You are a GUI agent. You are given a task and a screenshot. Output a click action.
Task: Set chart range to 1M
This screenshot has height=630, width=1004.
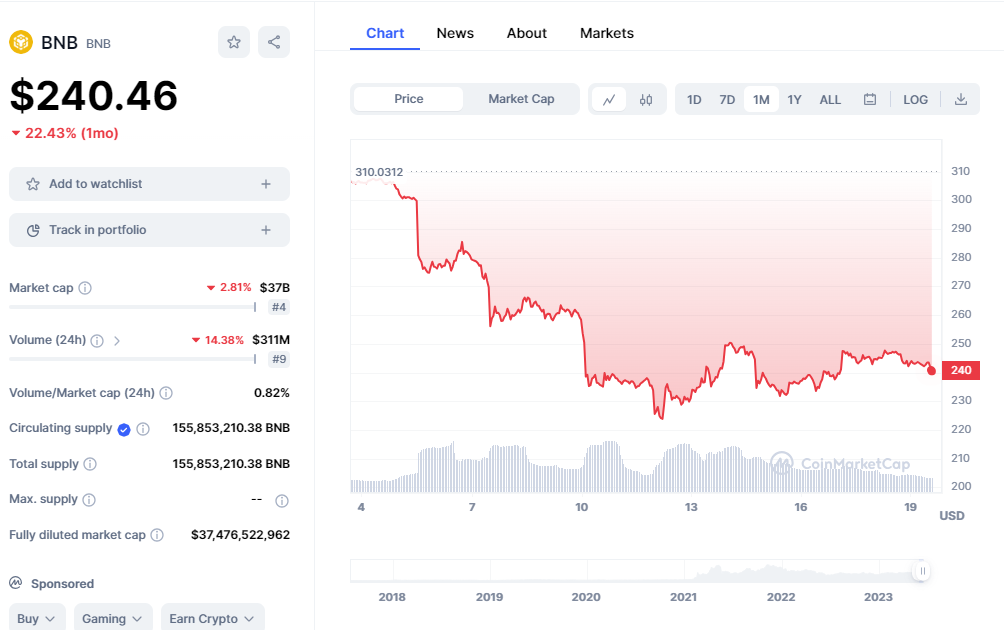point(761,99)
